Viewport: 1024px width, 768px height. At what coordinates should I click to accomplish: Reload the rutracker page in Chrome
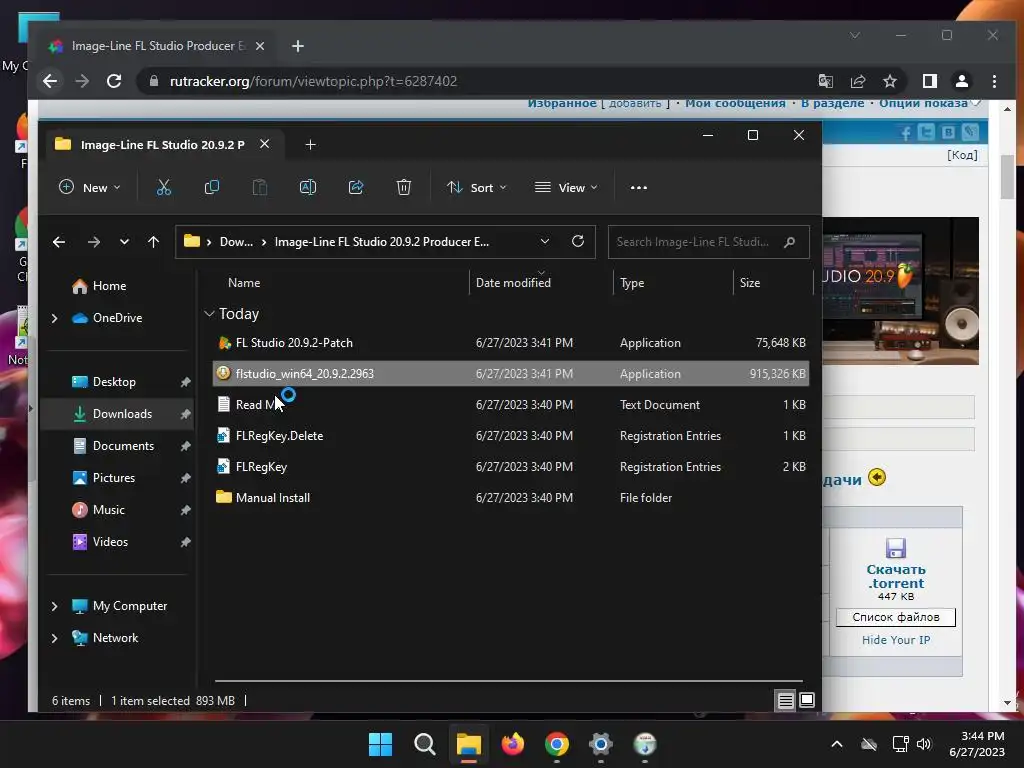(x=114, y=81)
